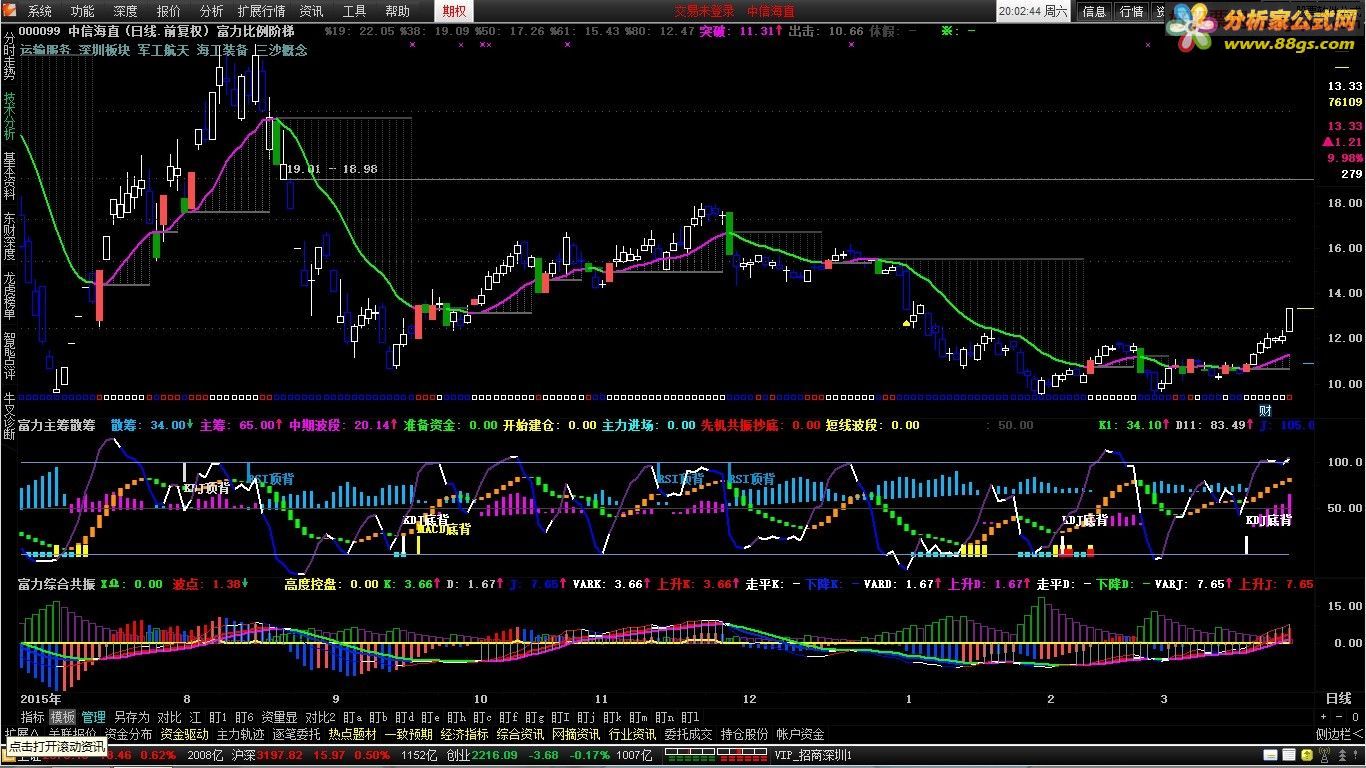Open the 主力轨迹 tab
This screenshot has height=768, width=1366.
tap(240, 734)
